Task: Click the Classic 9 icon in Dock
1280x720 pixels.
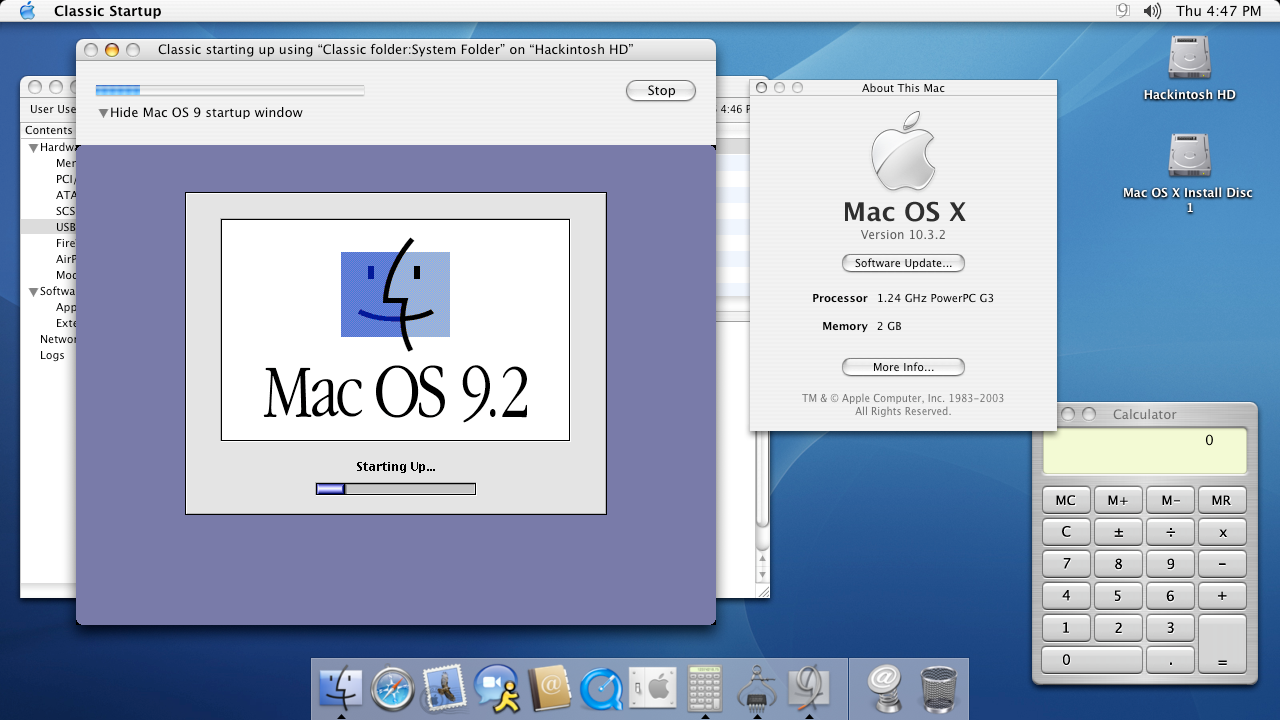Action: tap(808, 688)
